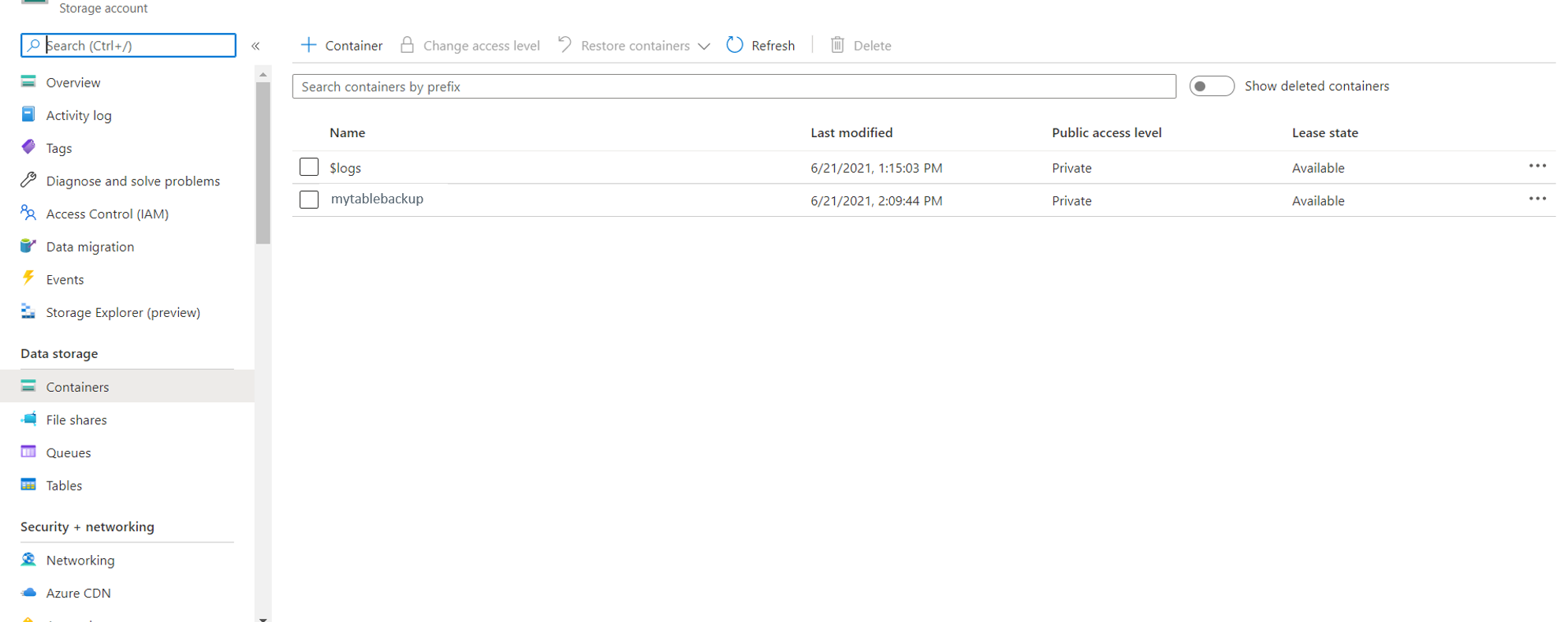Click the 6/21/2021, 1:15:03 PM timestamp
Viewport: 1568px width, 622px height.
(877, 168)
